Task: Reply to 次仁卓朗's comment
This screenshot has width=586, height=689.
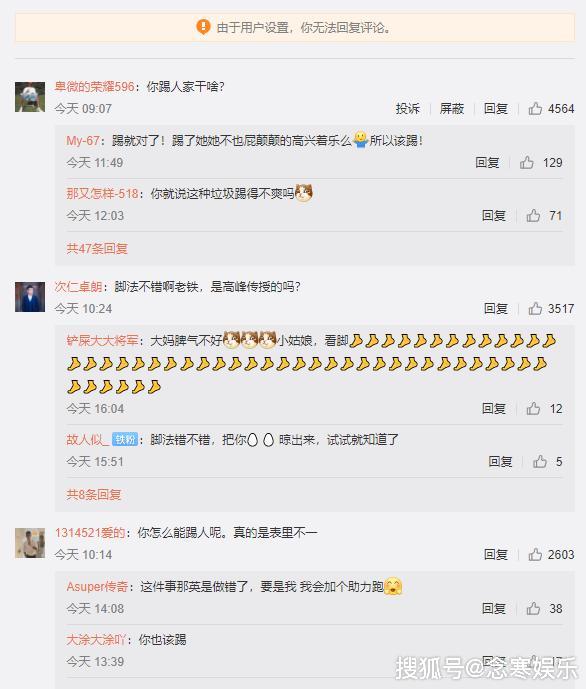Action: (496, 308)
